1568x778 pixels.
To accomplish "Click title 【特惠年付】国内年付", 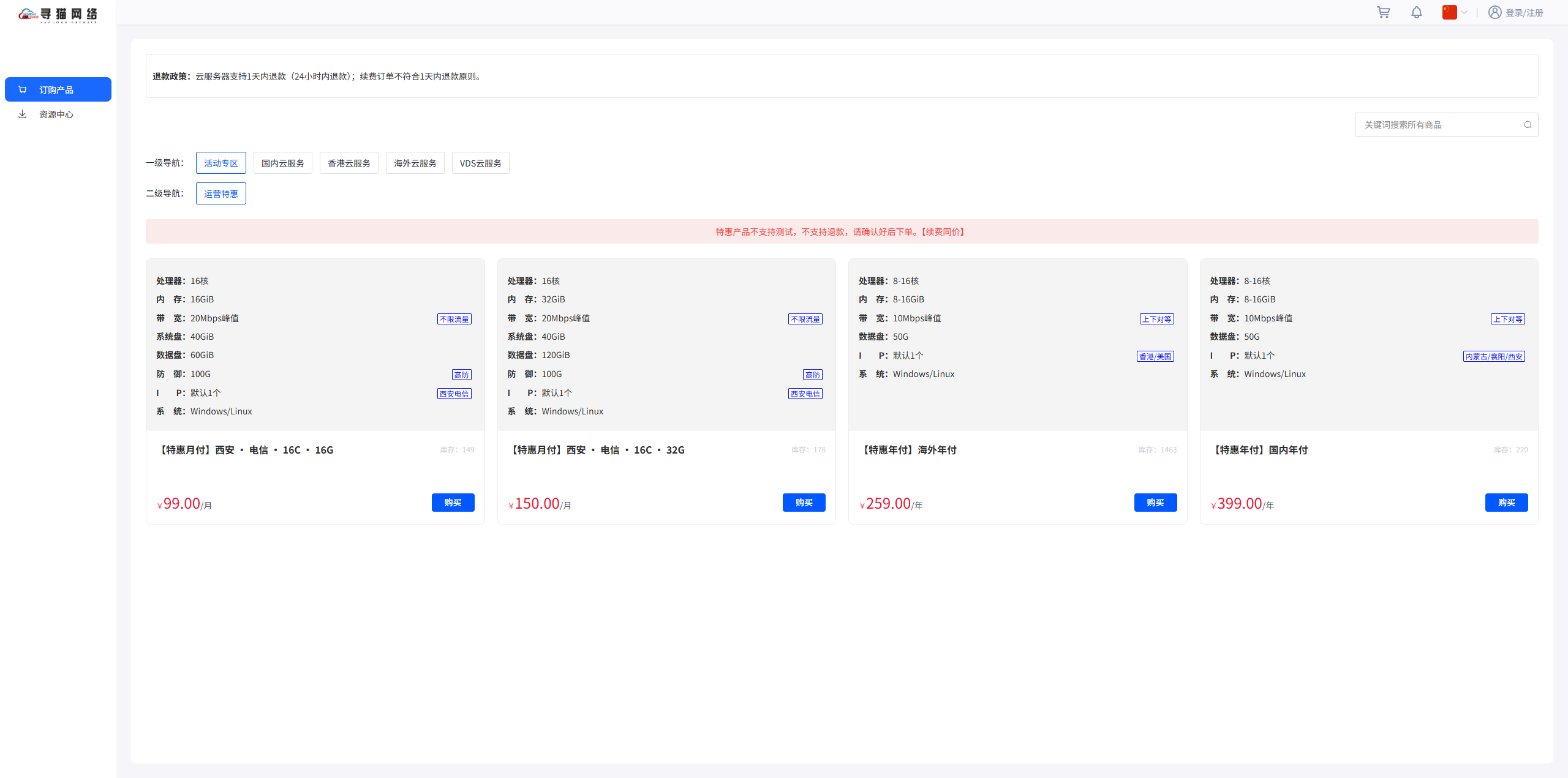I will click(1259, 450).
